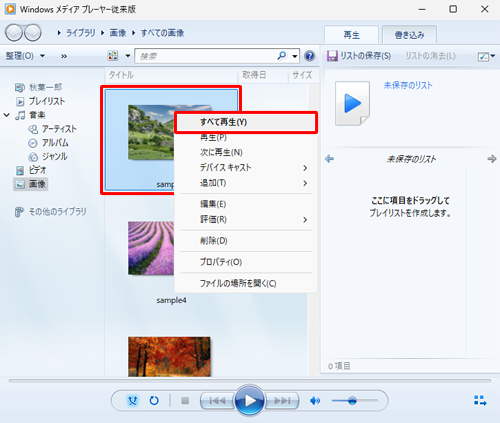This screenshot has width=500, height=423.
Task: Click the 画像 icon in sidebar
Action: click(20, 184)
